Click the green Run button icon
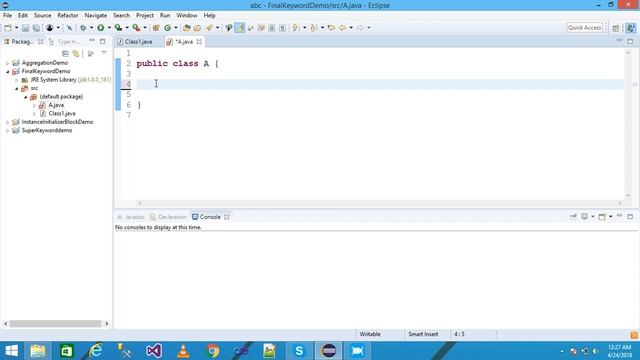The width and height of the screenshot is (640, 360). pos(100,28)
